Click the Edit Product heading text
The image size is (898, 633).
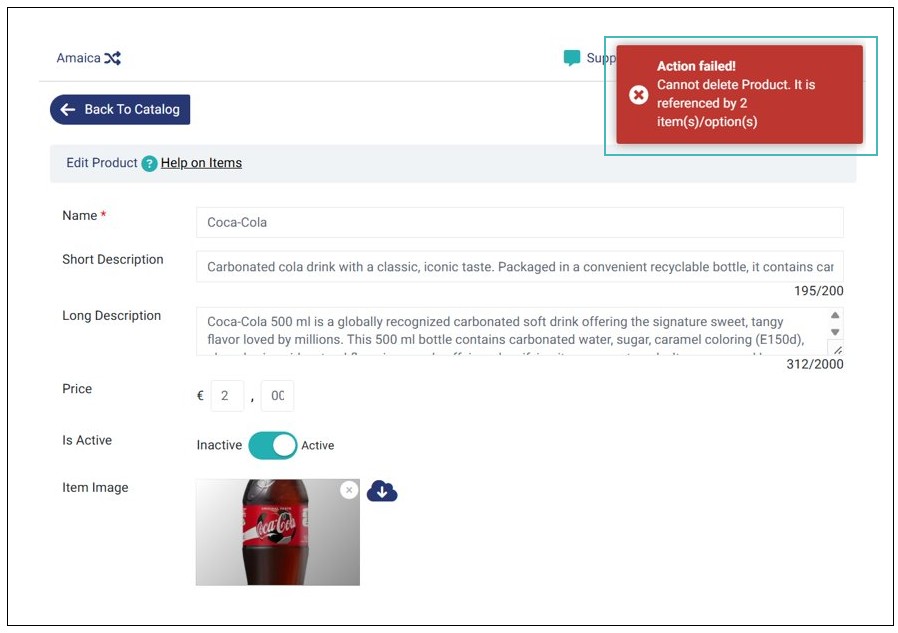102,163
